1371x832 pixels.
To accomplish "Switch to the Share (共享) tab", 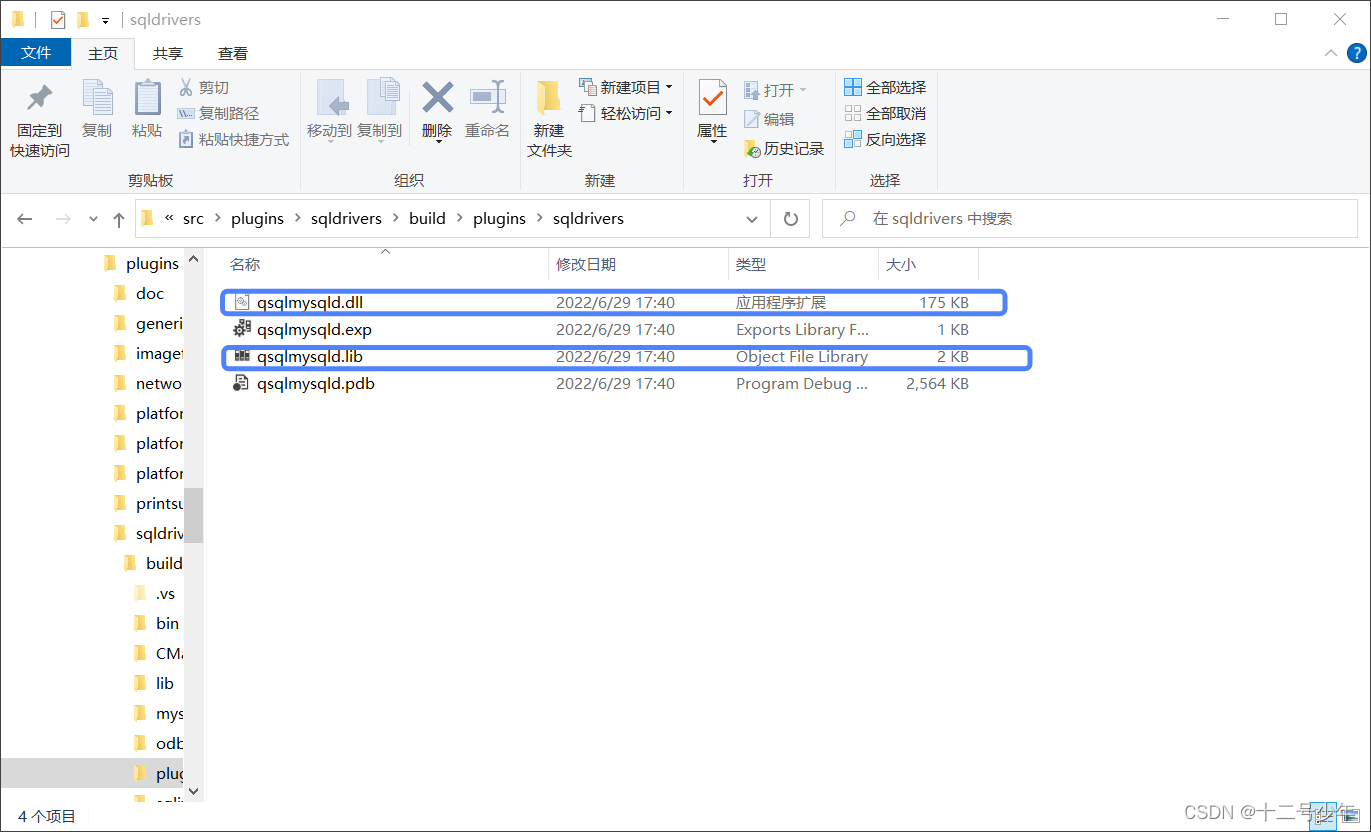I will (x=168, y=53).
